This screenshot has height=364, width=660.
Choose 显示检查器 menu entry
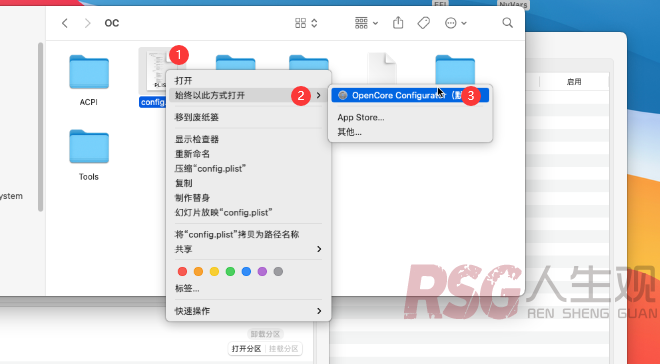tap(248, 139)
